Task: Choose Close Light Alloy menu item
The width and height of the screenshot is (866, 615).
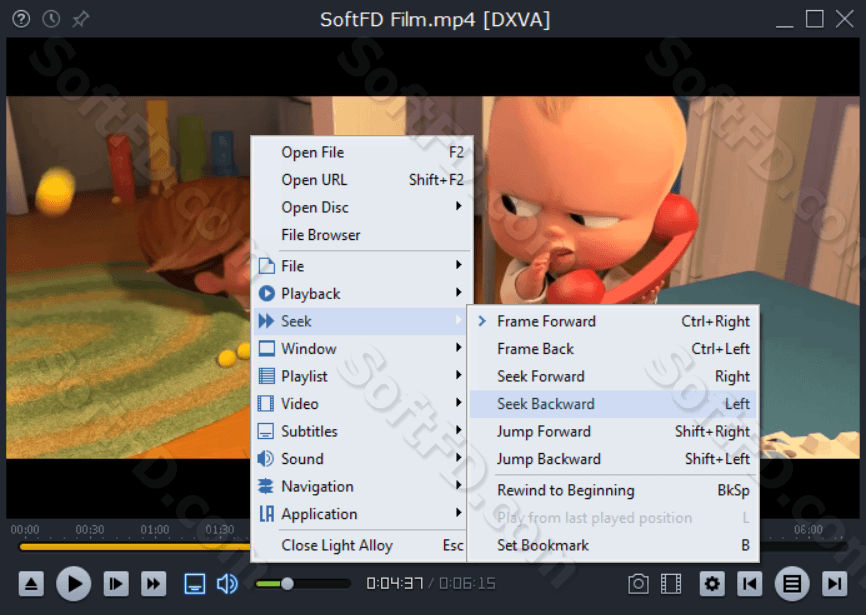Action: (x=362, y=545)
